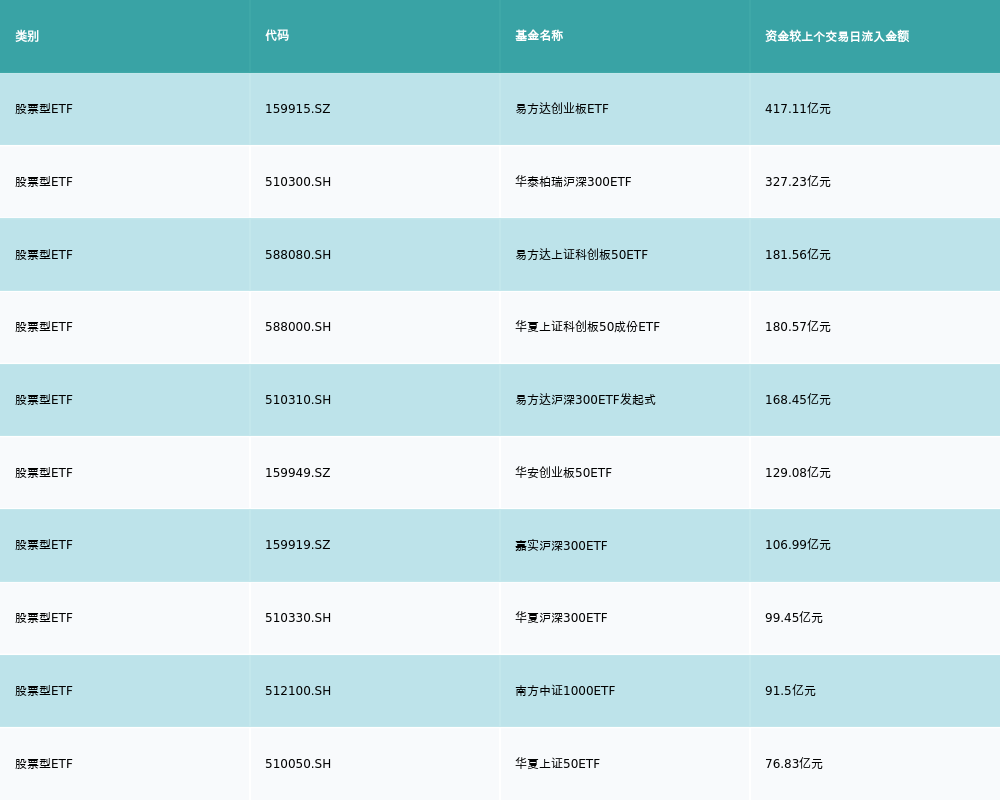Select fund name 华泰柏瑞沪深300ETF
1000x800 pixels.
(573, 182)
